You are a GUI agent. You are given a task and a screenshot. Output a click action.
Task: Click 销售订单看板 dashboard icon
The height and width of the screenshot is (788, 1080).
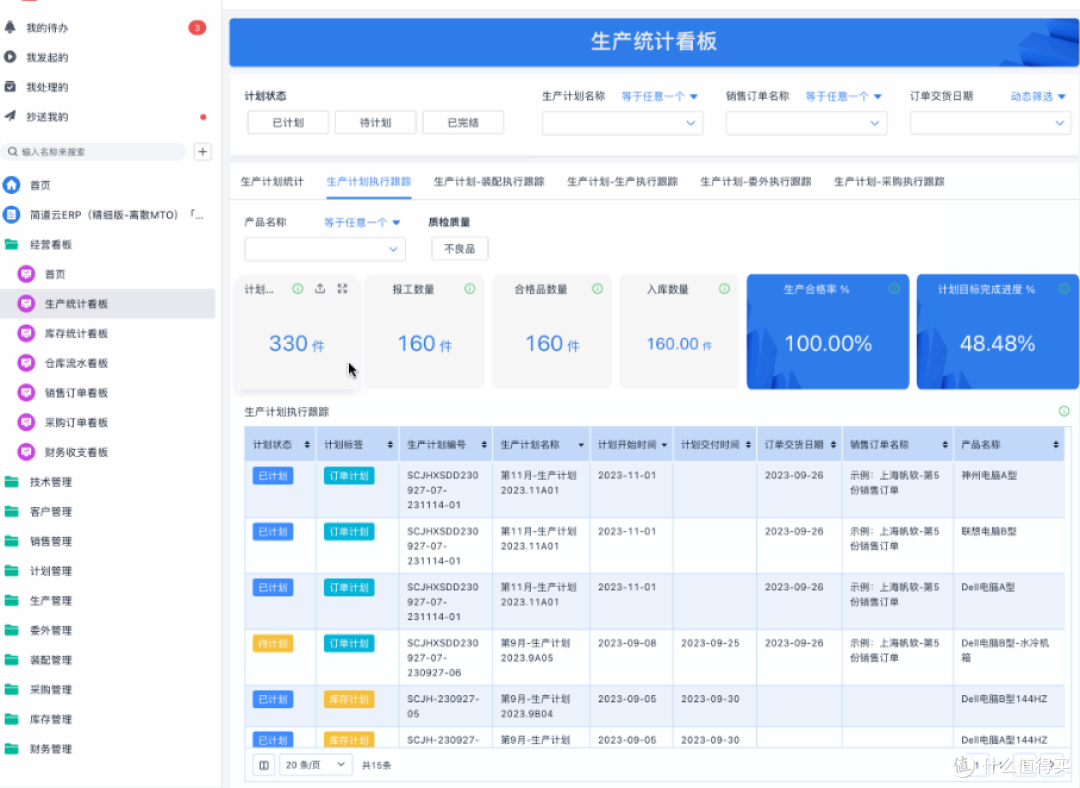[x=26, y=393]
